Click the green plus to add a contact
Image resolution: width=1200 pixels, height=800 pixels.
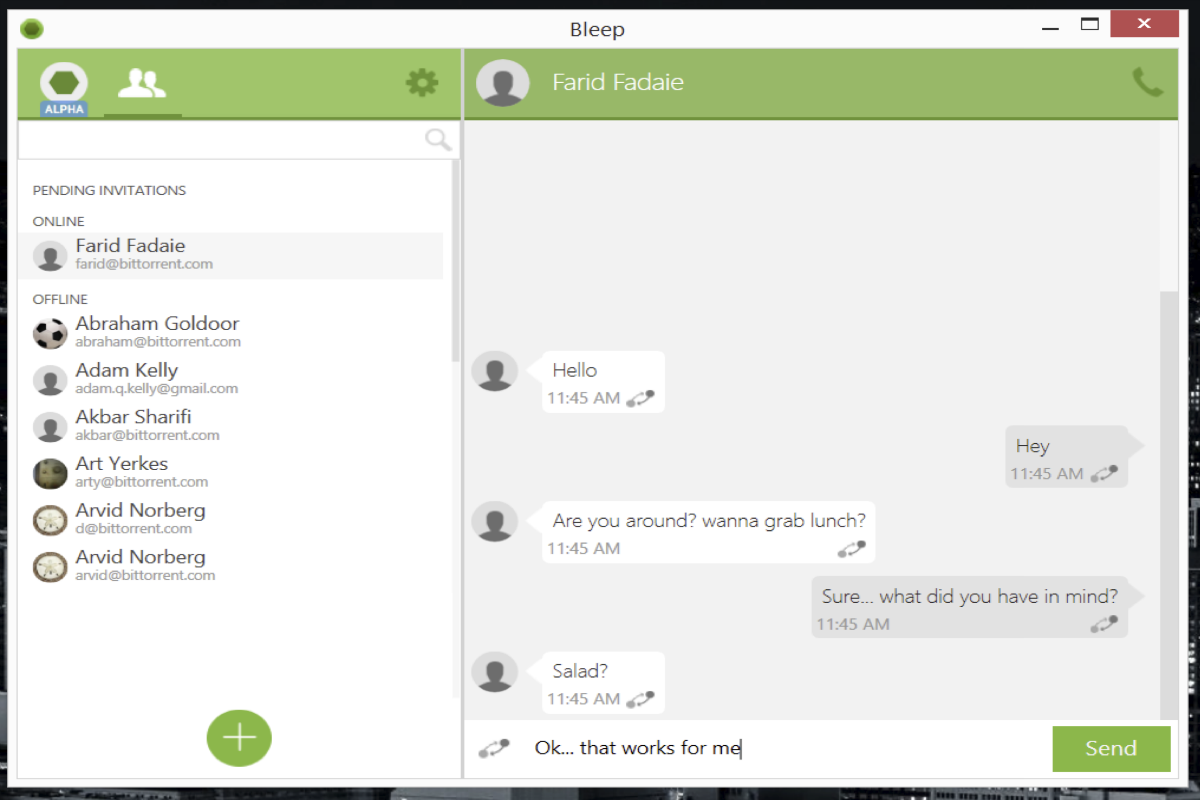[x=238, y=737]
